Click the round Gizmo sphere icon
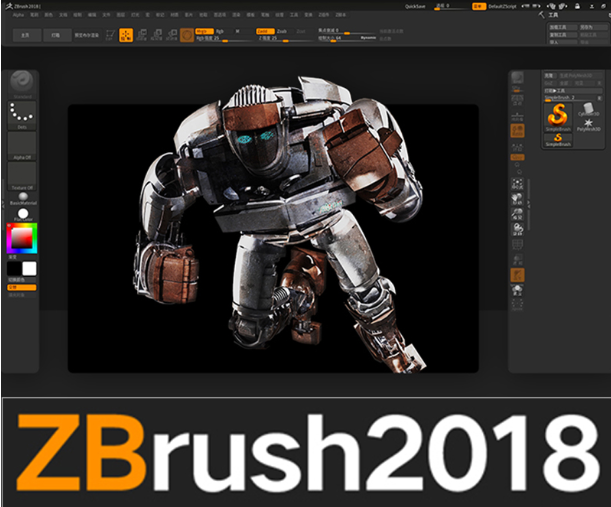The image size is (611, 507). click(x=187, y=35)
